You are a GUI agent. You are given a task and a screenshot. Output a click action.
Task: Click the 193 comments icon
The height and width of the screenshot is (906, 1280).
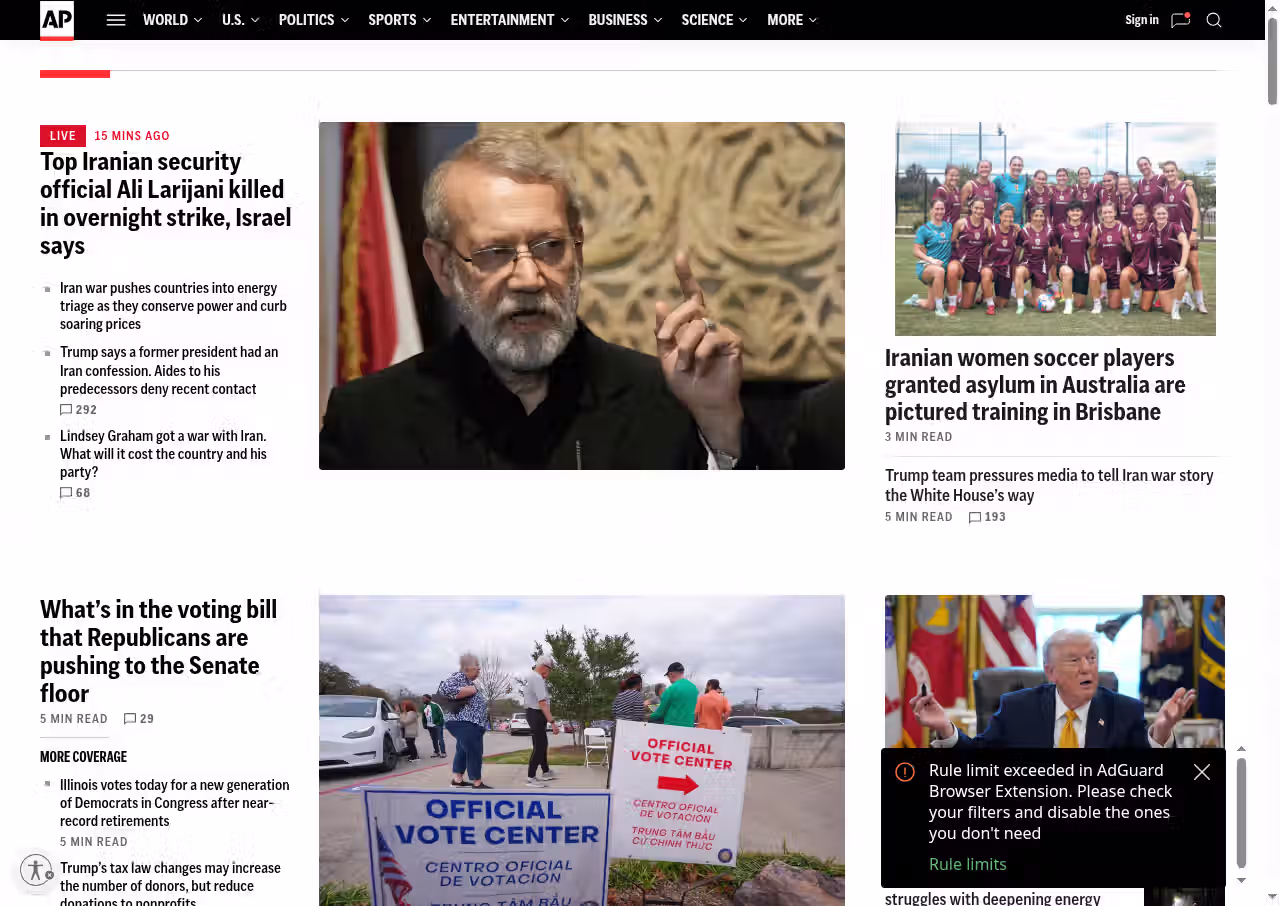click(975, 517)
